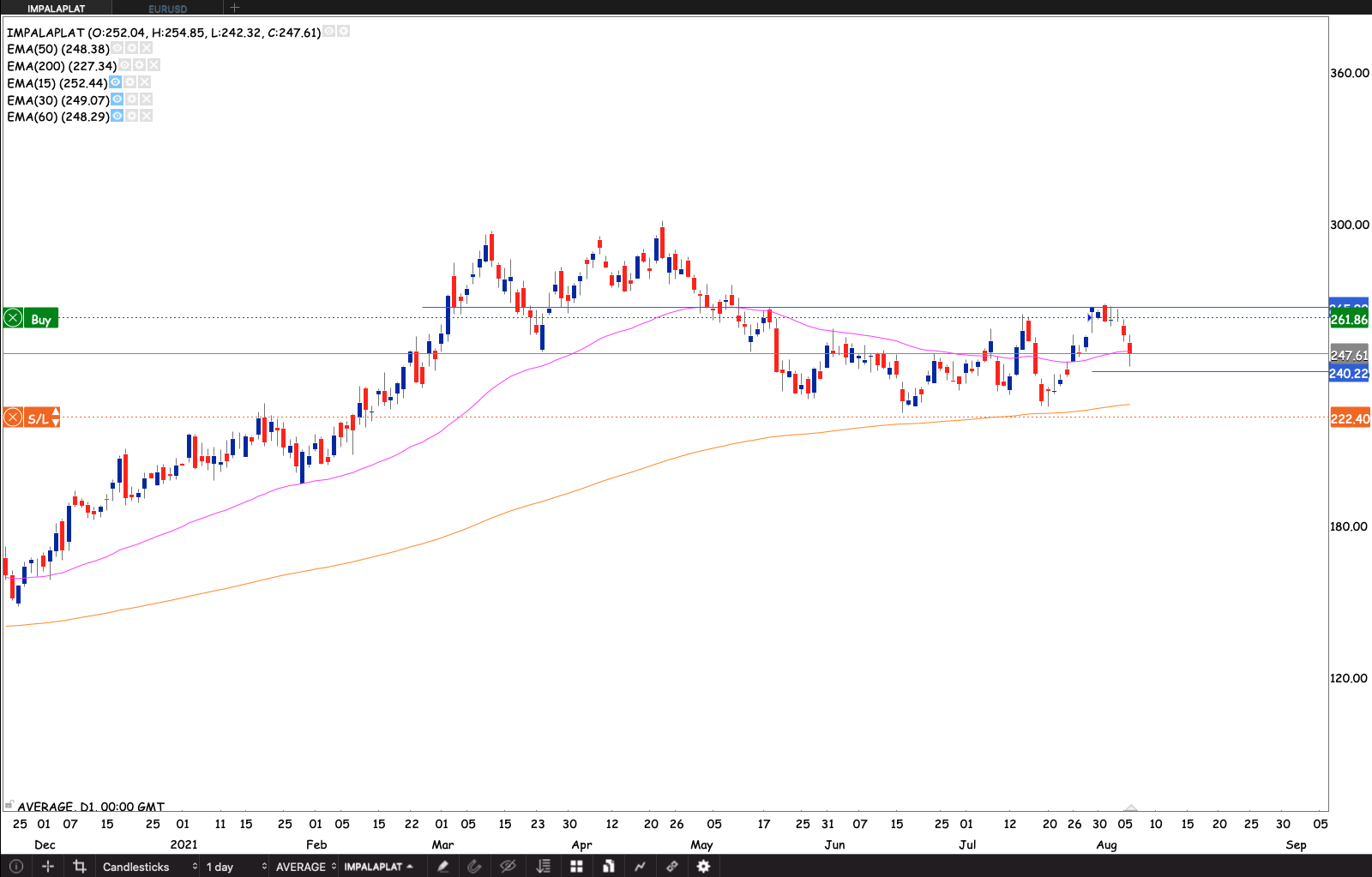Image resolution: width=1372 pixels, height=877 pixels.
Task: Click the grid layout icon
Action: pos(576,867)
